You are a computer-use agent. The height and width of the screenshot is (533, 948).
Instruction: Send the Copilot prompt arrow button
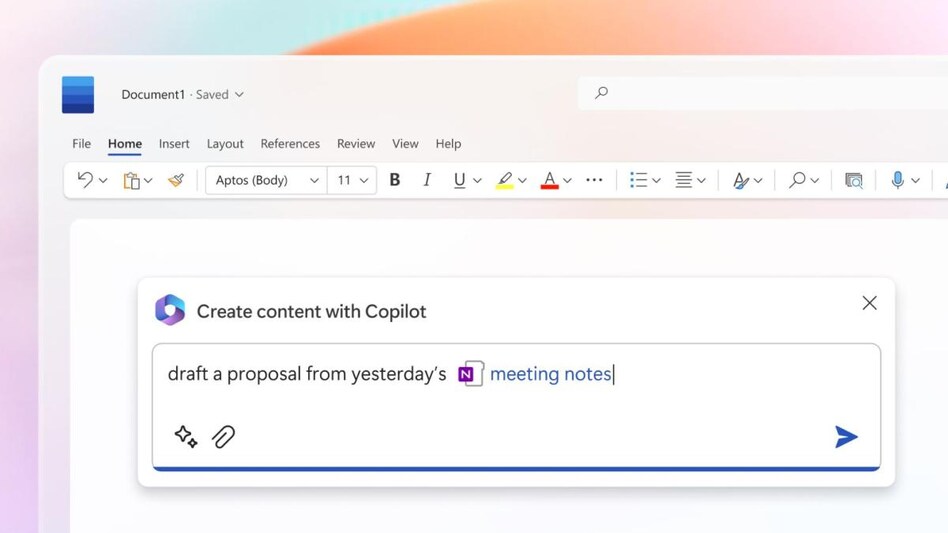point(846,437)
